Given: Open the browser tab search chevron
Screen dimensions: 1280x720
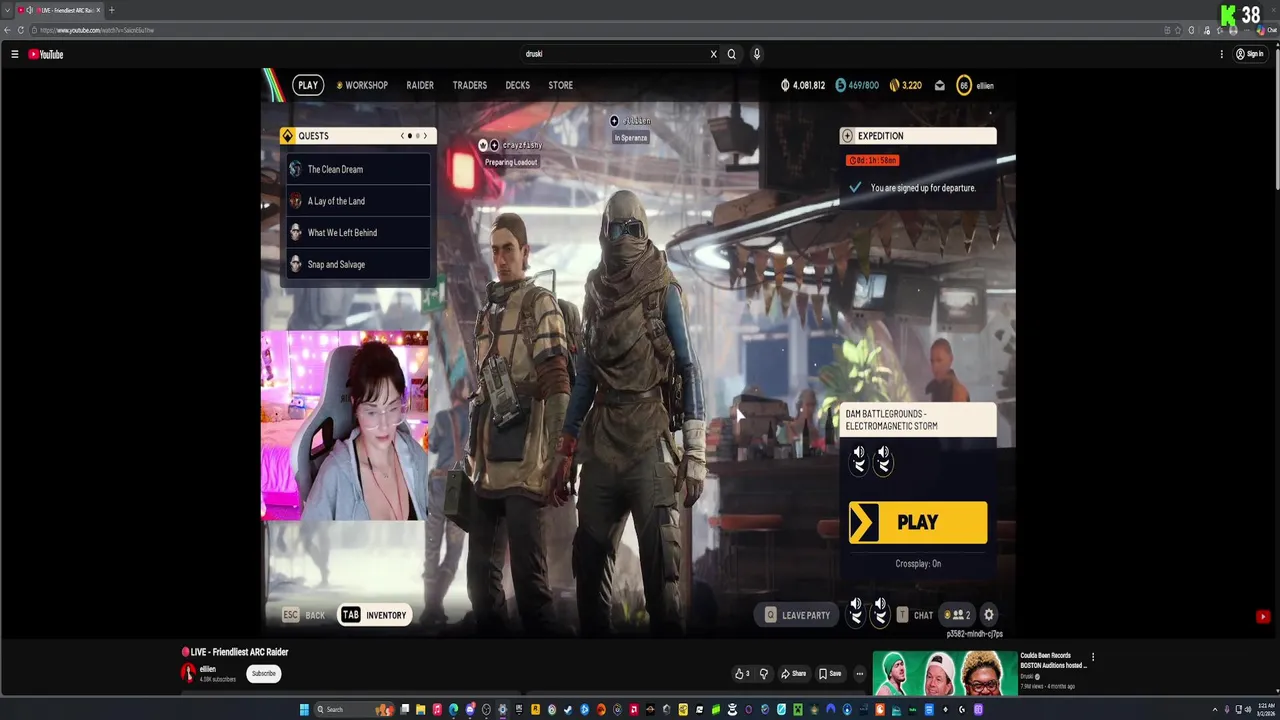Looking at the screenshot, I should [9, 10].
